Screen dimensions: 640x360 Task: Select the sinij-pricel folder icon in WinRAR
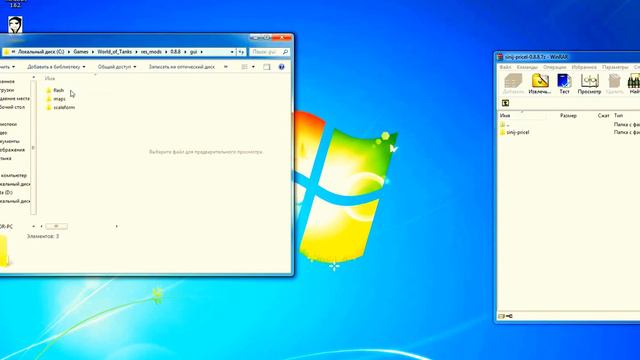[x=502, y=132]
